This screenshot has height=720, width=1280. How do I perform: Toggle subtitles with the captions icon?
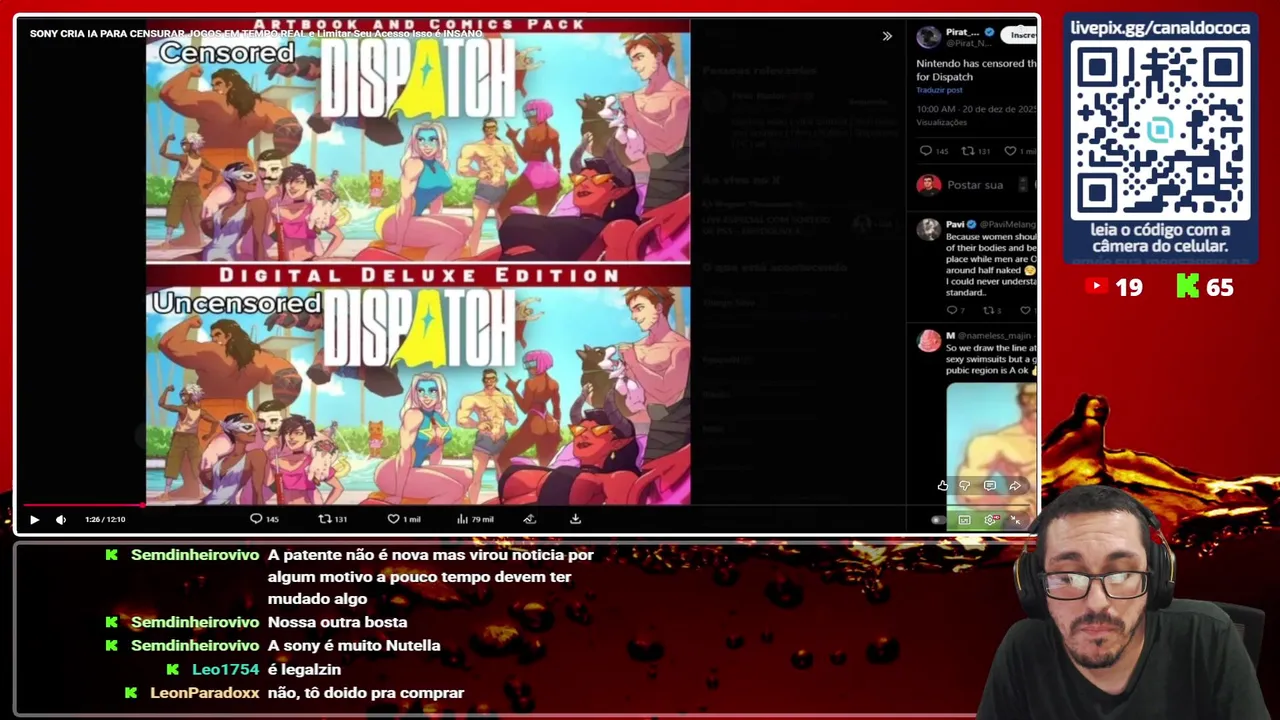(964, 520)
